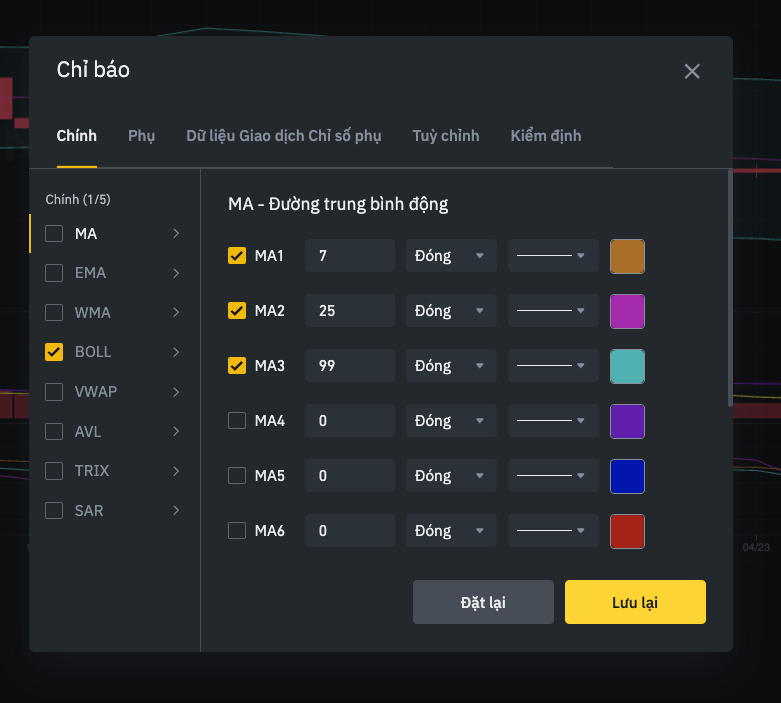Open the MA6 line style dropdown
This screenshot has height=703, width=781.
pyautogui.click(x=553, y=530)
